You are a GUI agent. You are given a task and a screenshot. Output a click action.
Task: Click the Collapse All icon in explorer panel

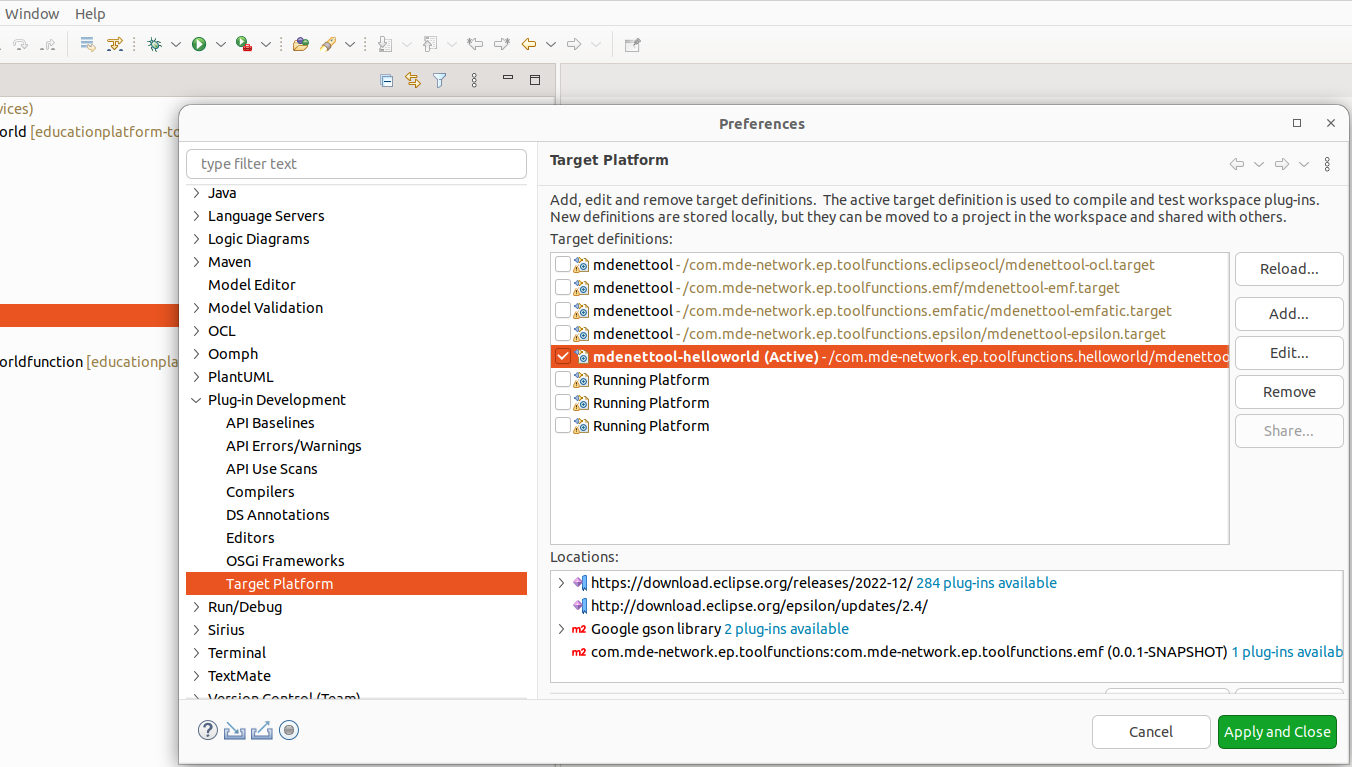pyautogui.click(x=387, y=80)
